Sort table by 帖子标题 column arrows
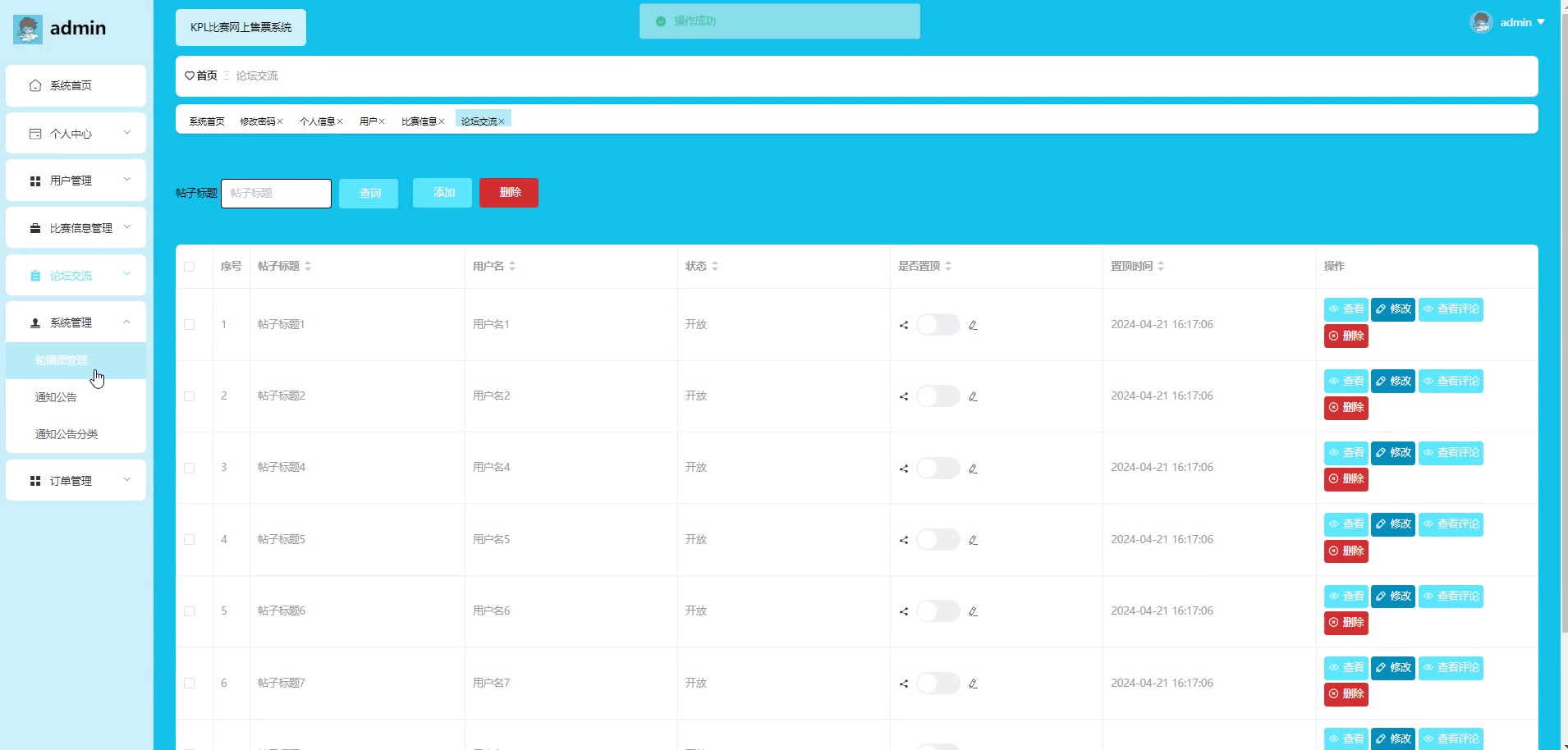Screen dimensions: 1568x750 pos(308,266)
